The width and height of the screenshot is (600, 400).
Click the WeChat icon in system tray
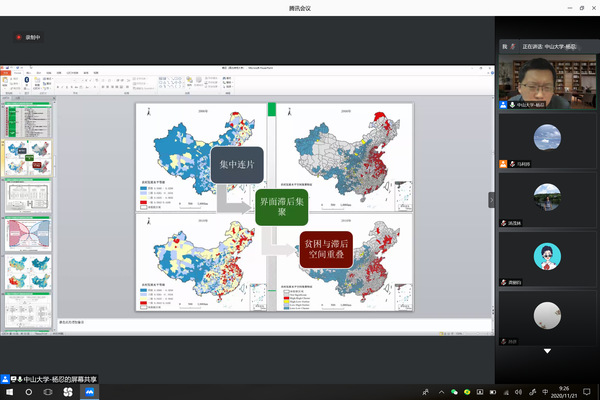tap(453, 392)
